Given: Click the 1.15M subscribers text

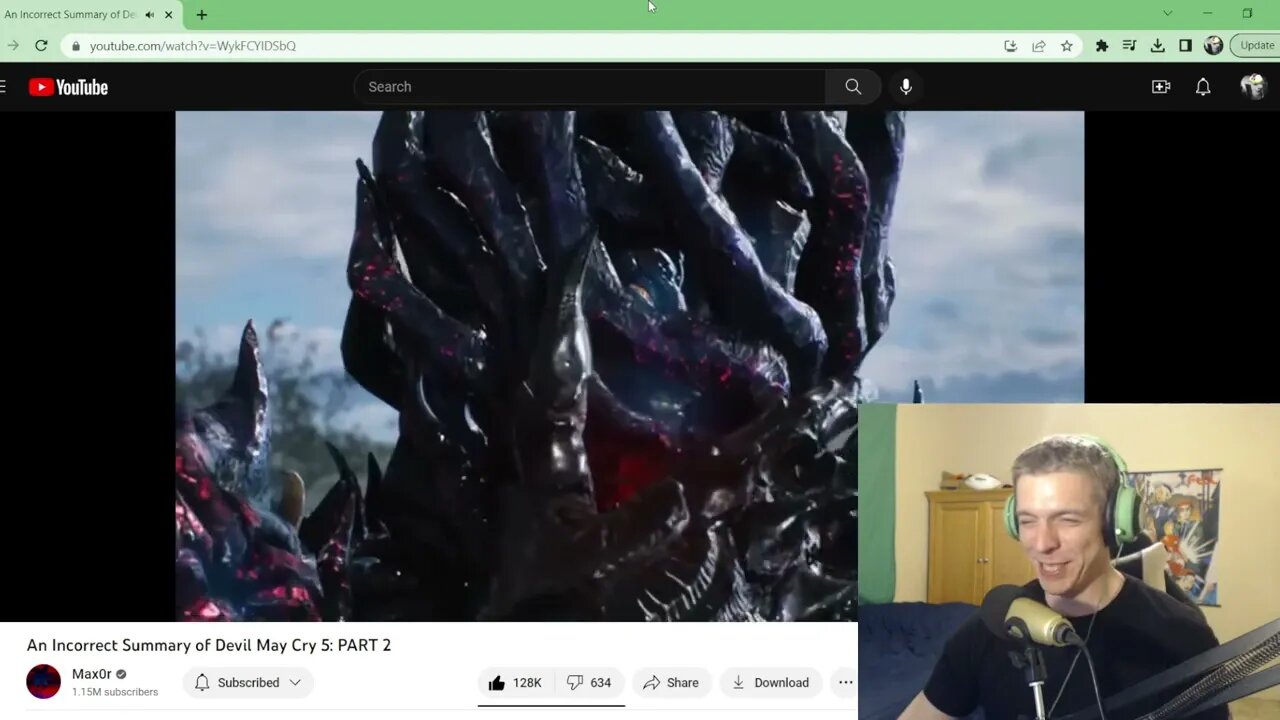Looking at the screenshot, I should (115, 692).
